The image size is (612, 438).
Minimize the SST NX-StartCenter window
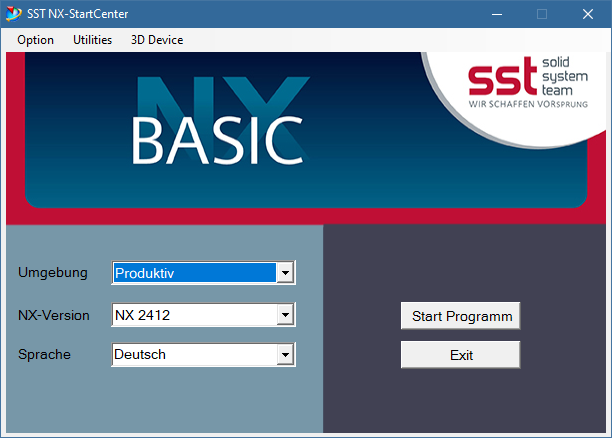pos(497,14)
